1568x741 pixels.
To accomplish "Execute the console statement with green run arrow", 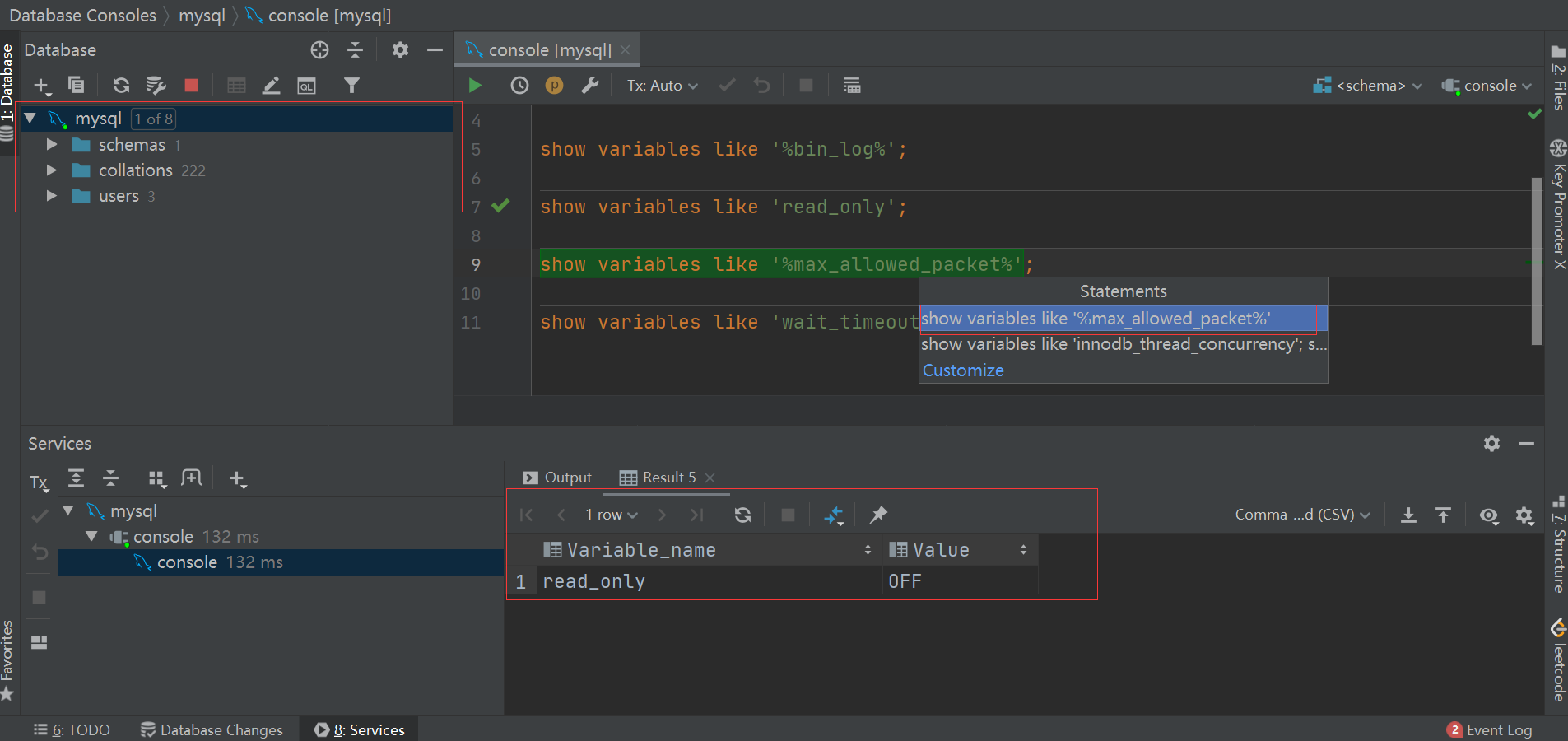I will tap(476, 85).
